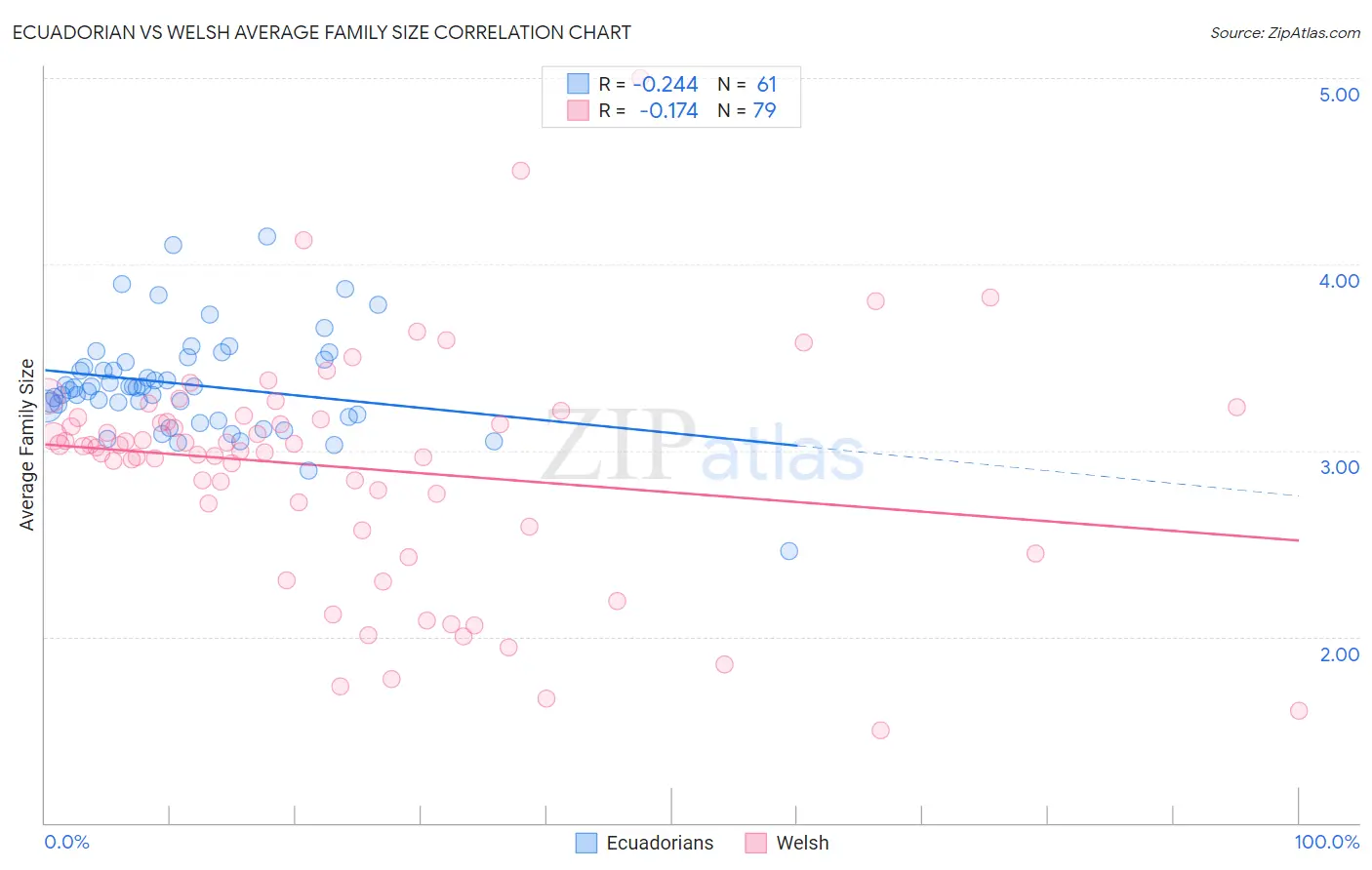Click the 0.0% x-axis label
The width and height of the screenshot is (1372, 870).
click(x=66, y=842)
